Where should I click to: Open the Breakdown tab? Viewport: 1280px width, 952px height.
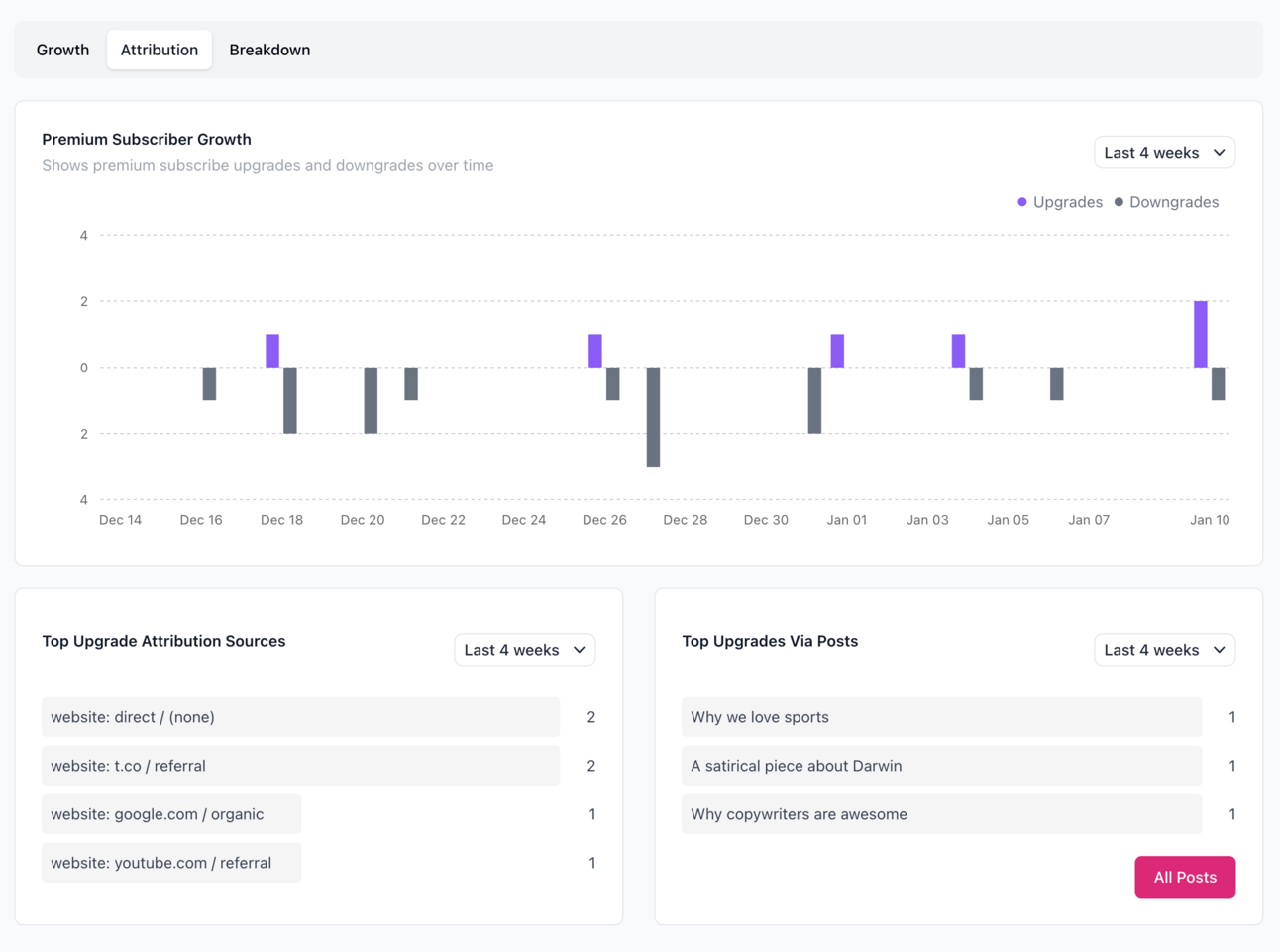coord(269,50)
